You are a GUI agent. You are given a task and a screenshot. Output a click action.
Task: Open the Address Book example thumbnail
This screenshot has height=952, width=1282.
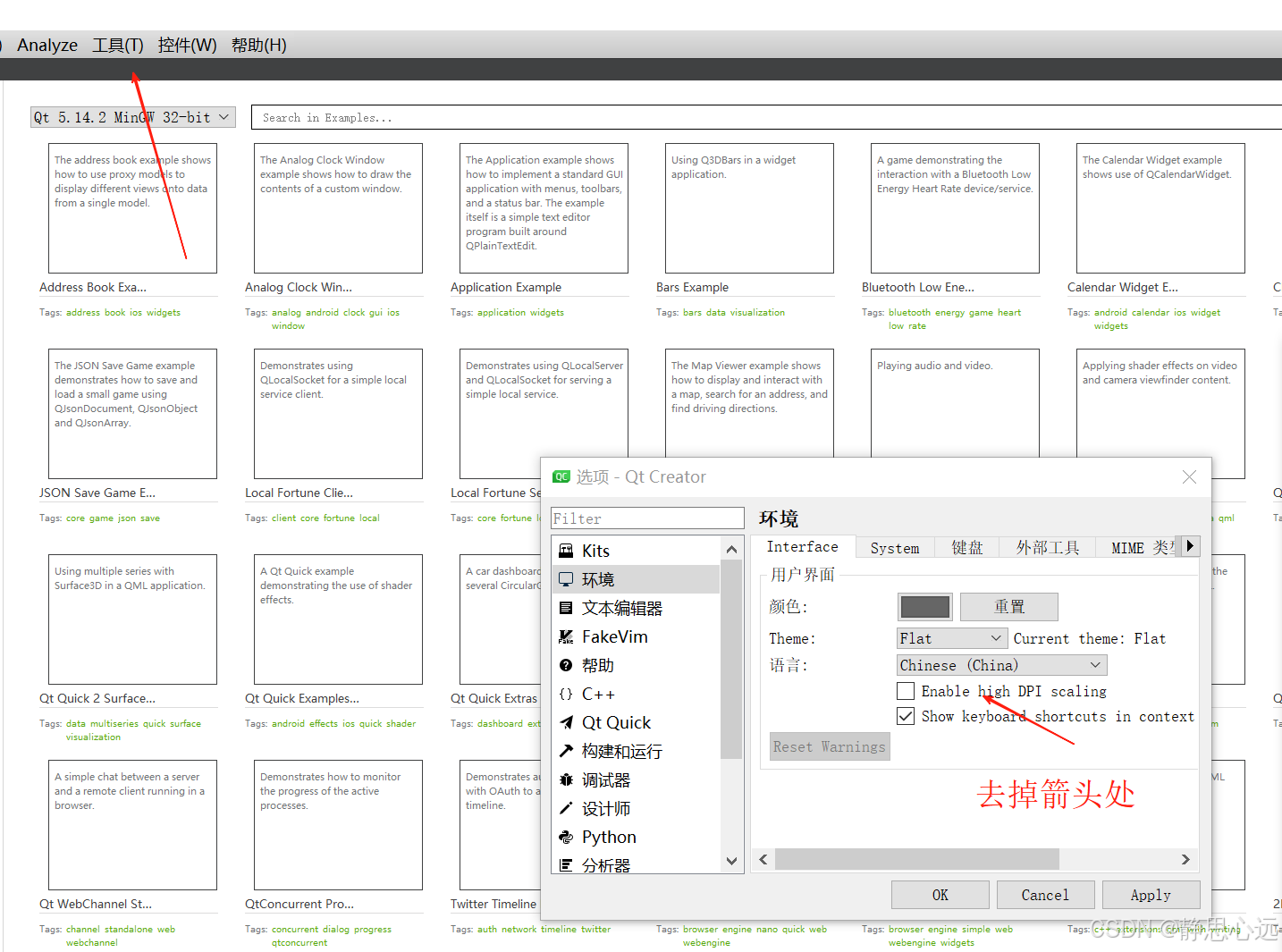(132, 208)
